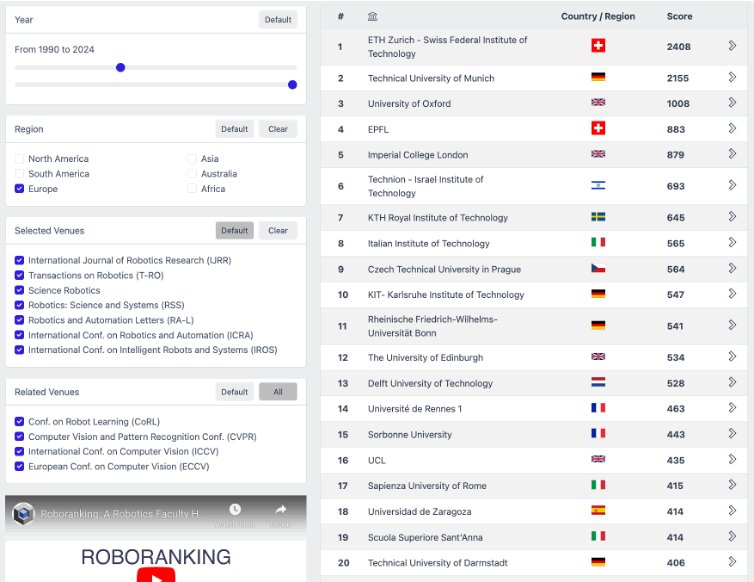Click the Region Default button
754x582 pixels.
(234, 129)
